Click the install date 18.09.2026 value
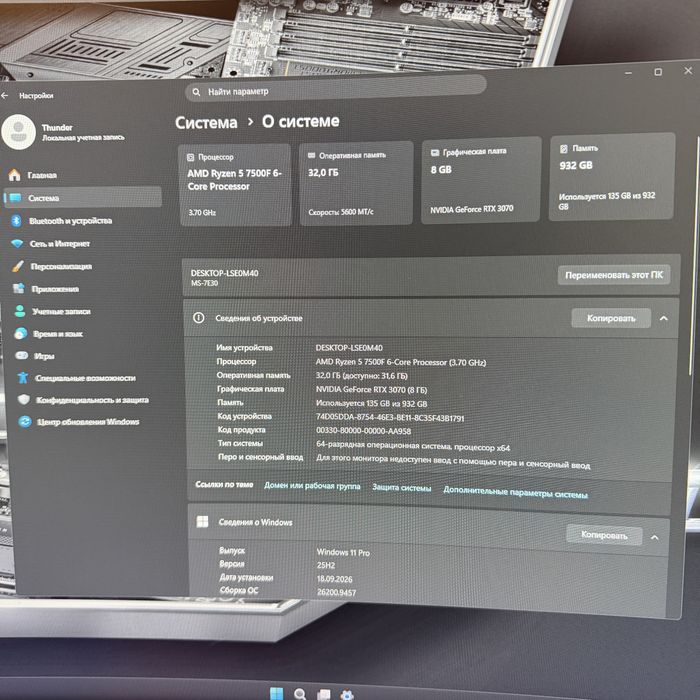Image resolution: width=700 pixels, height=700 pixels. tap(335, 579)
